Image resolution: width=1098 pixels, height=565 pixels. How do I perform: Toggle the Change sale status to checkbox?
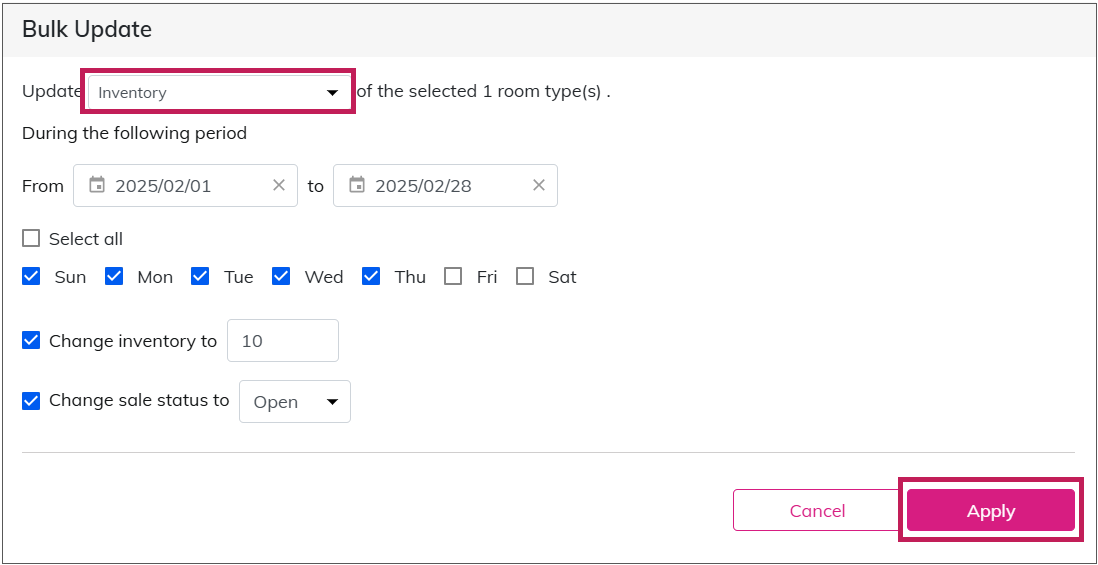[x=31, y=401]
